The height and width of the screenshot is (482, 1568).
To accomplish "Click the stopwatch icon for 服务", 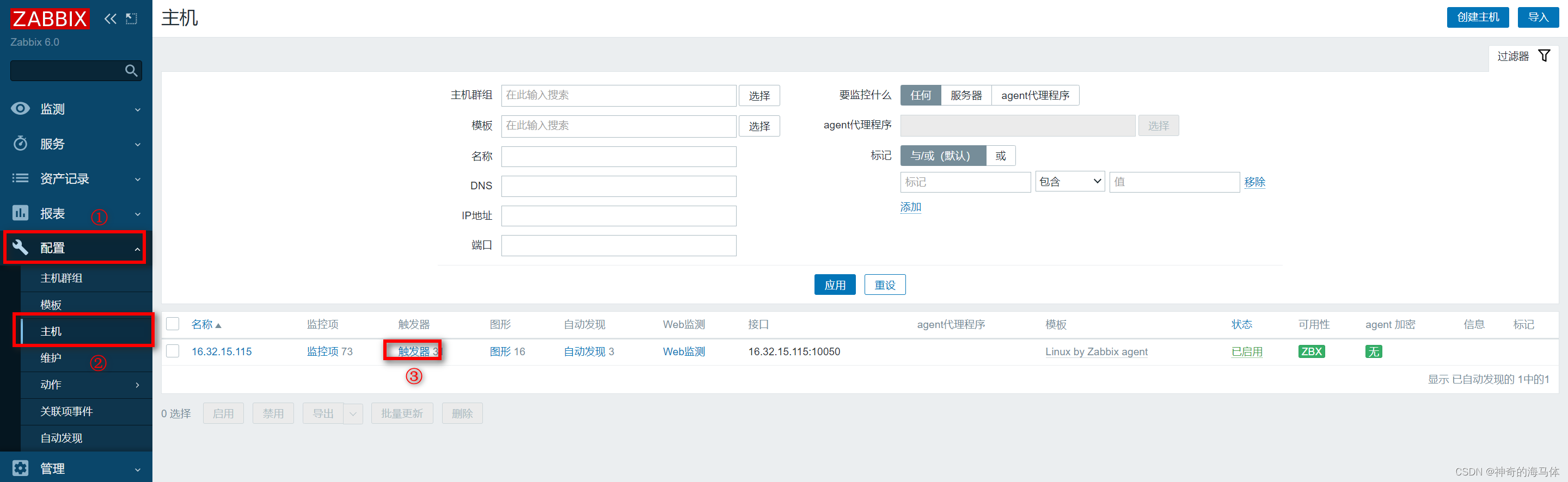I will coord(20,143).
